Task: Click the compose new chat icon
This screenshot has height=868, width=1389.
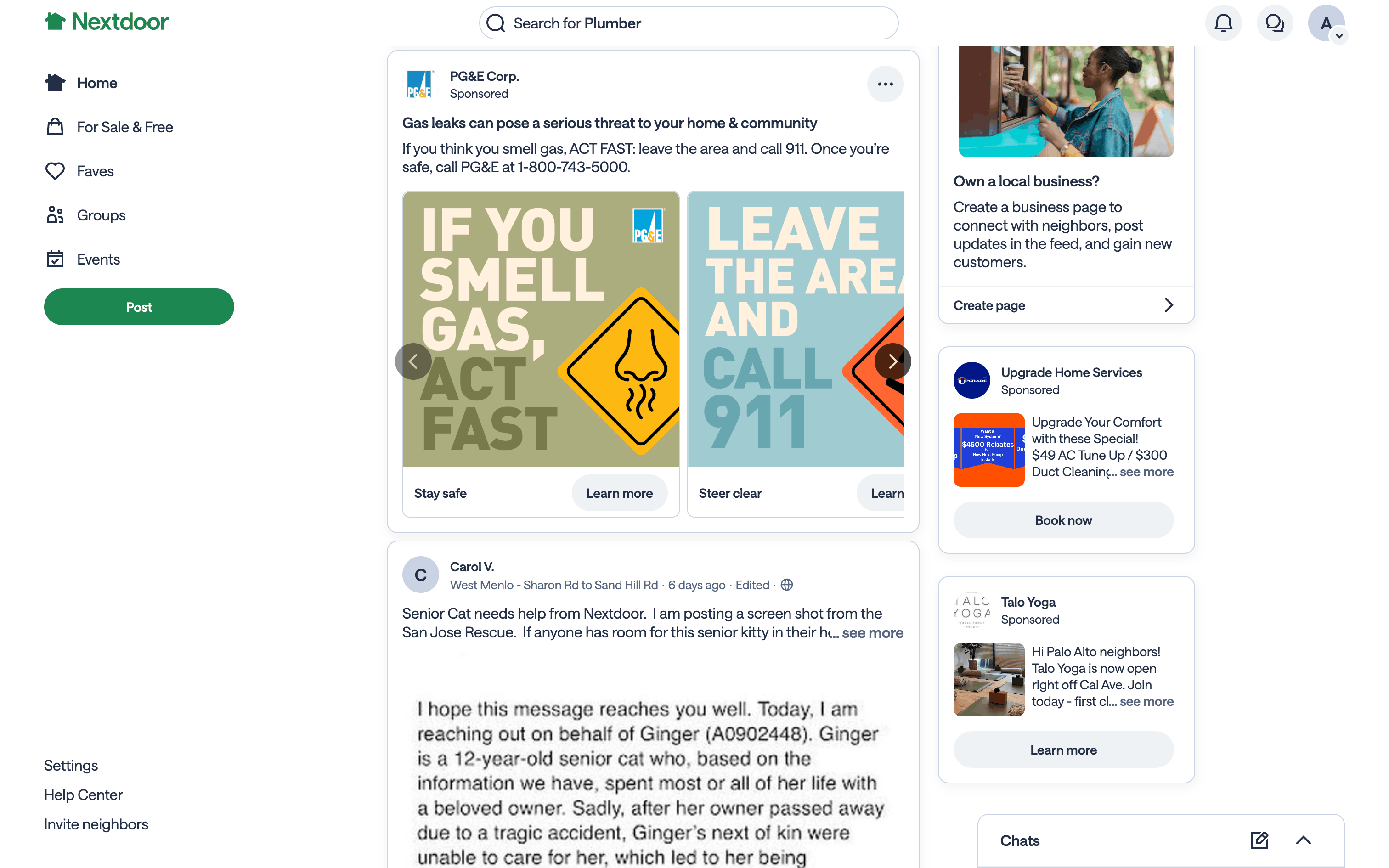Action: tap(1259, 840)
